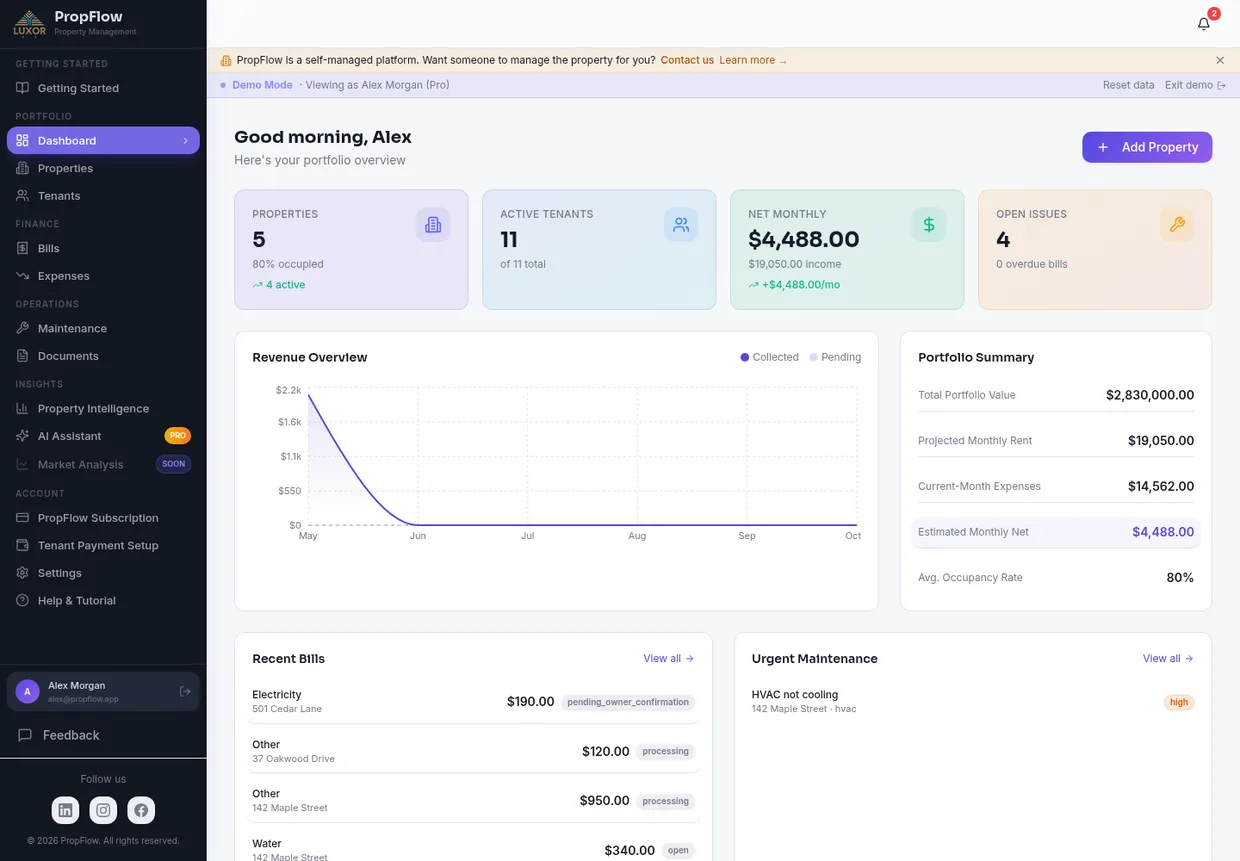View all urgent maintenance items
The height and width of the screenshot is (861, 1240).
point(1168,658)
